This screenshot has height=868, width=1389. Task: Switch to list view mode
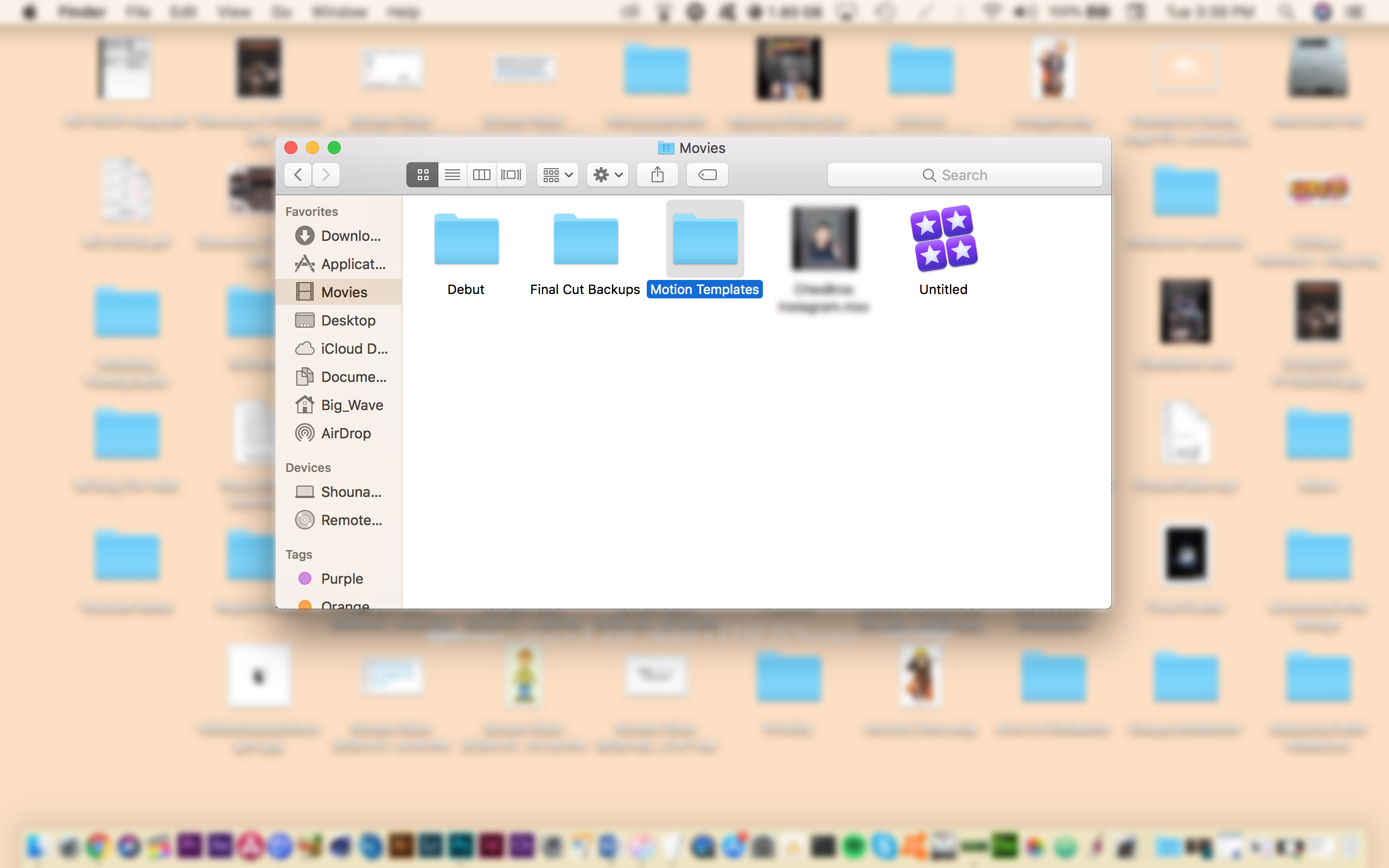pyautogui.click(x=453, y=175)
